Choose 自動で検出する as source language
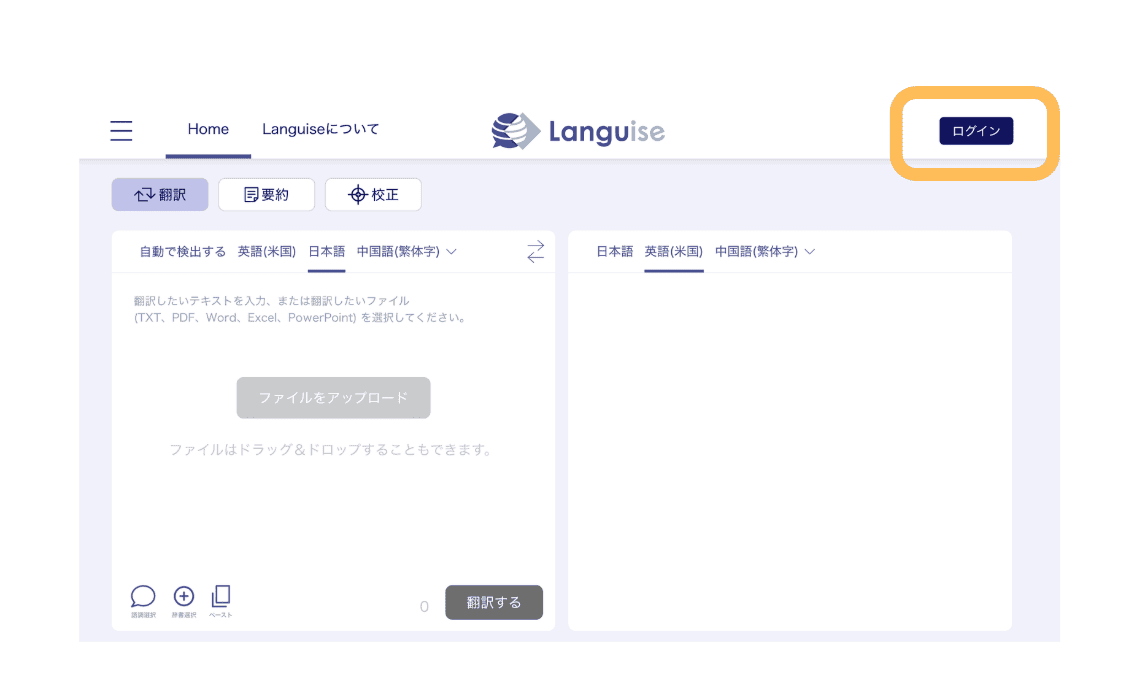This screenshot has width=1124, height=698. [182, 252]
